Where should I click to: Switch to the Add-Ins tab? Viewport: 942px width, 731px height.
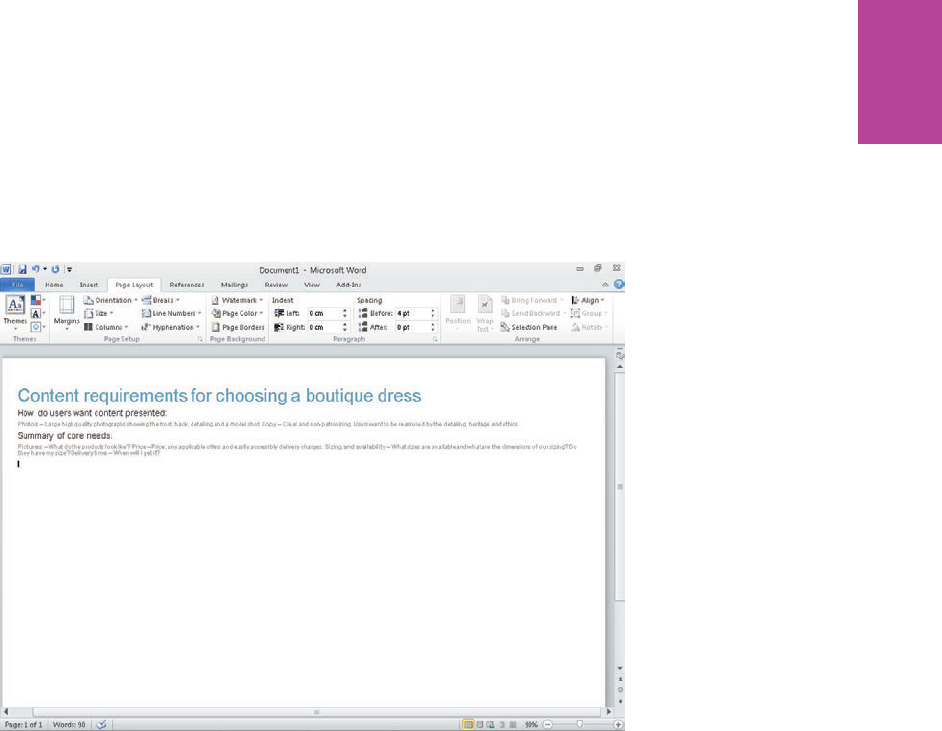click(x=348, y=285)
